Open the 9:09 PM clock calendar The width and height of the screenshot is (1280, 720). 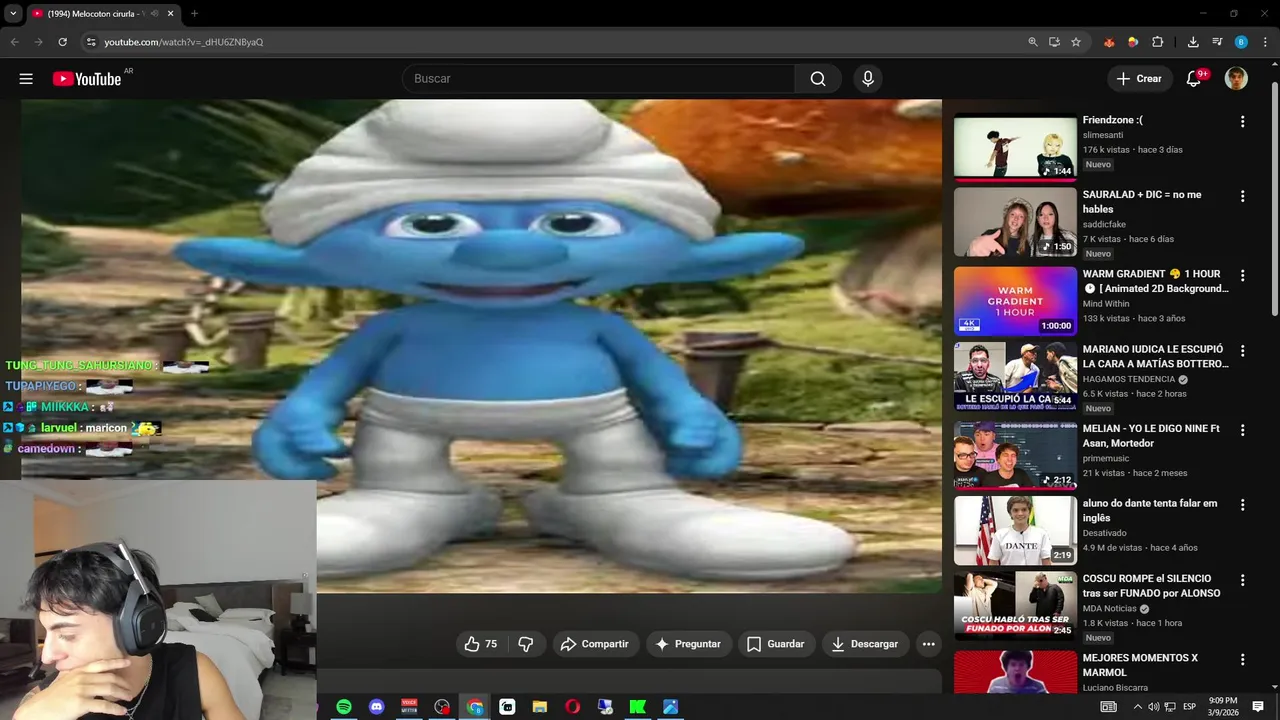(x=1223, y=707)
